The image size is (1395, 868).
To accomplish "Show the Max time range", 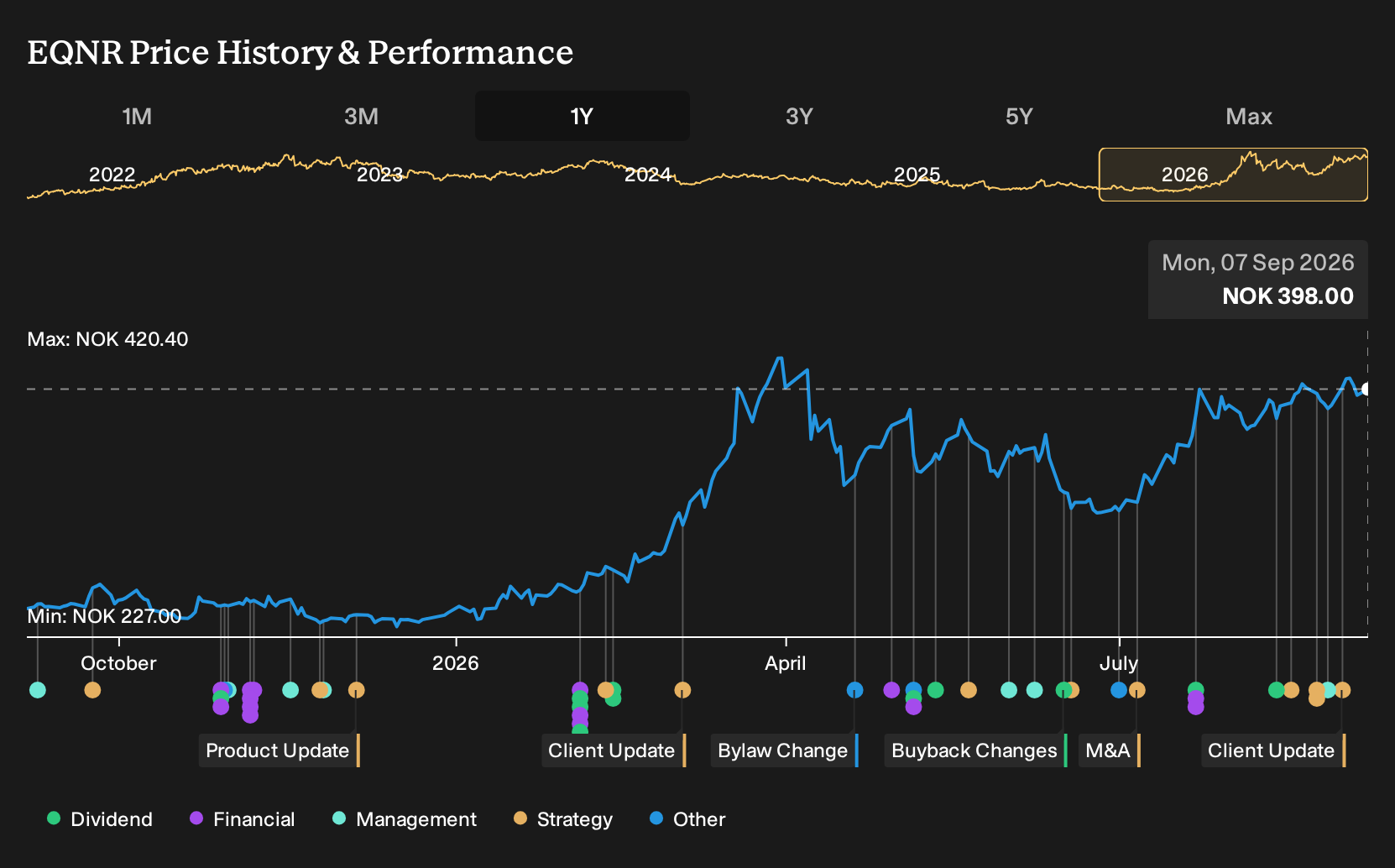I will [1249, 116].
